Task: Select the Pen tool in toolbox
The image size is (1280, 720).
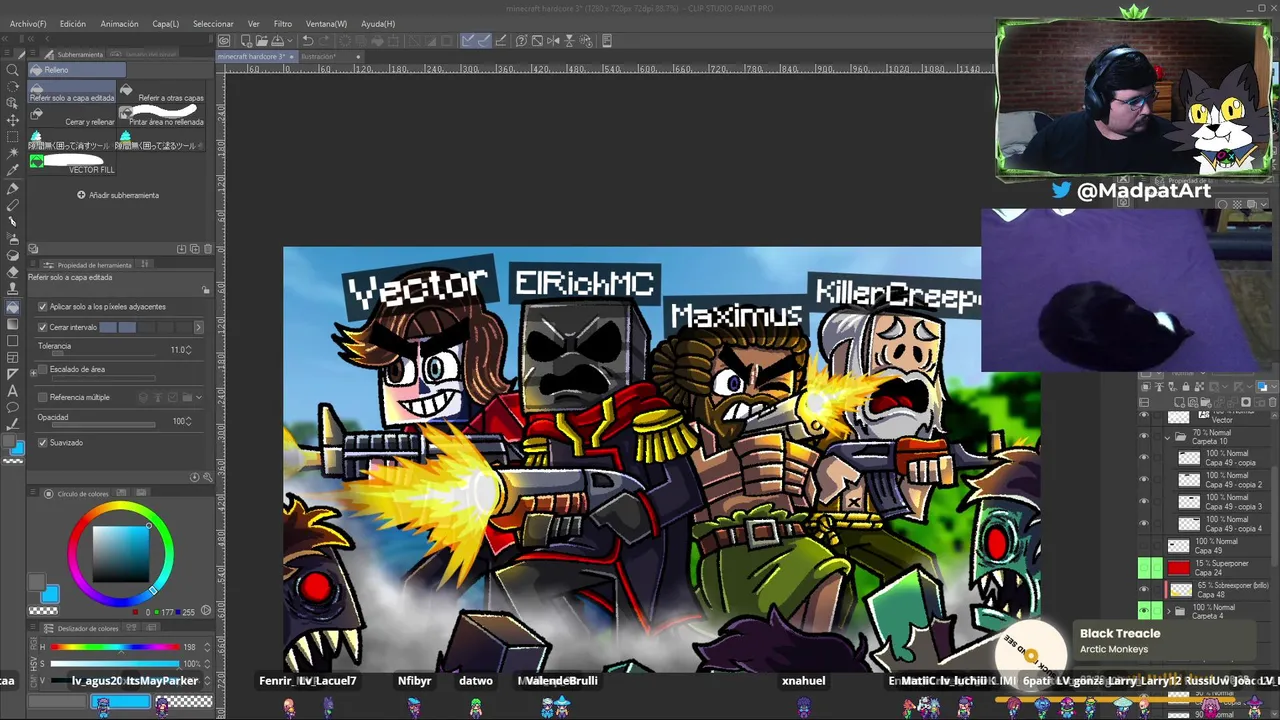Action: 12,188
